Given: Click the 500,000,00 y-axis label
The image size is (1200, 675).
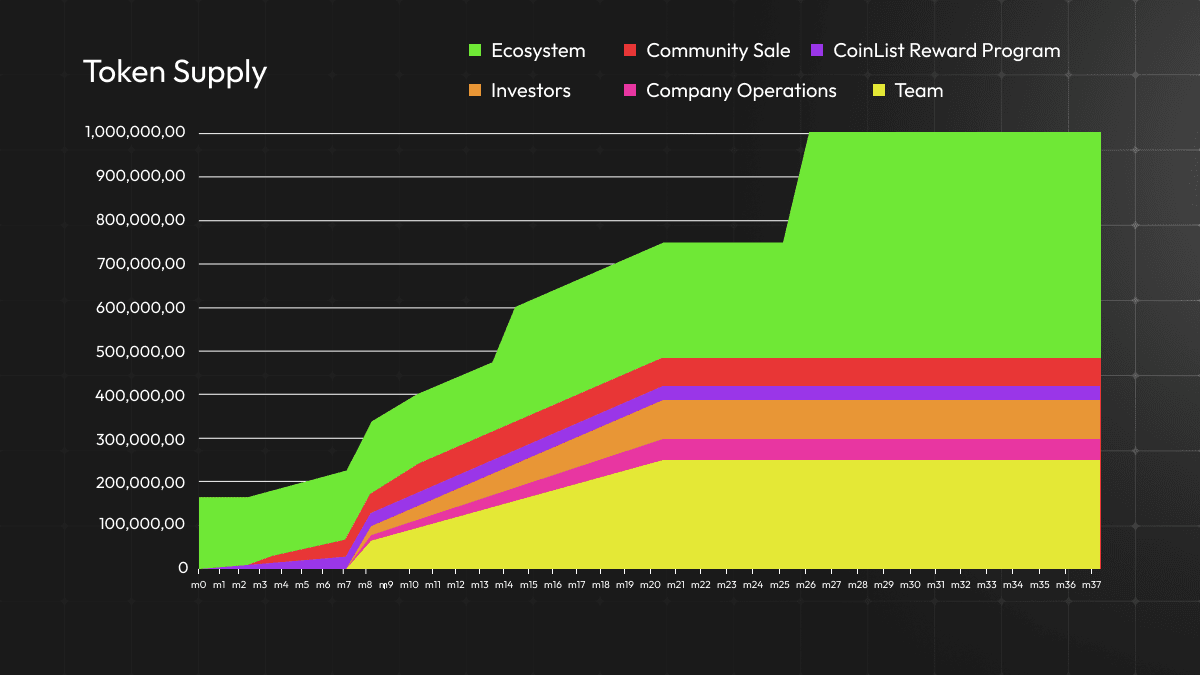Looking at the screenshot, I should point(140,351).
